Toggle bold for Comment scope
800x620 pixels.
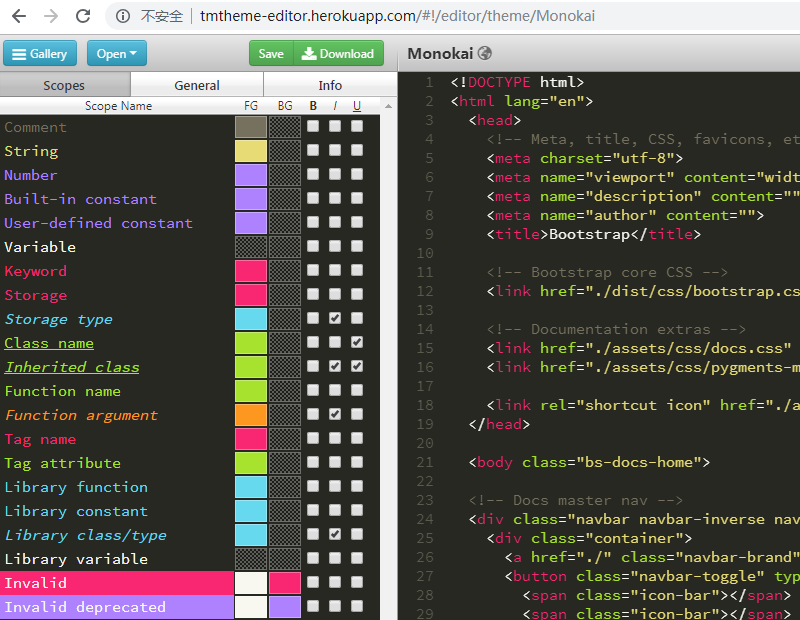[x=313, y=126]
